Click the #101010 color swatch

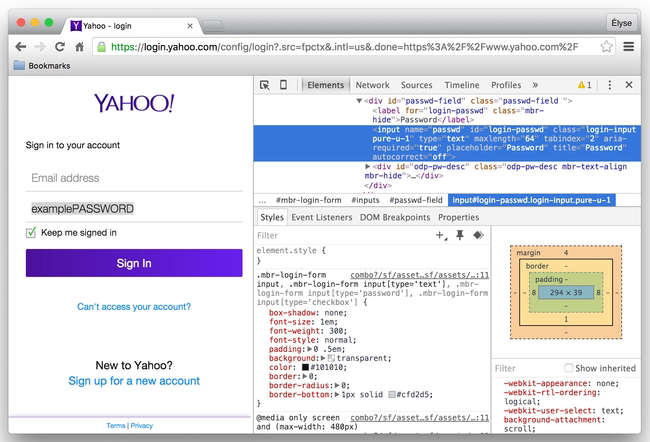pyautogui.click(x=306, y=367)
